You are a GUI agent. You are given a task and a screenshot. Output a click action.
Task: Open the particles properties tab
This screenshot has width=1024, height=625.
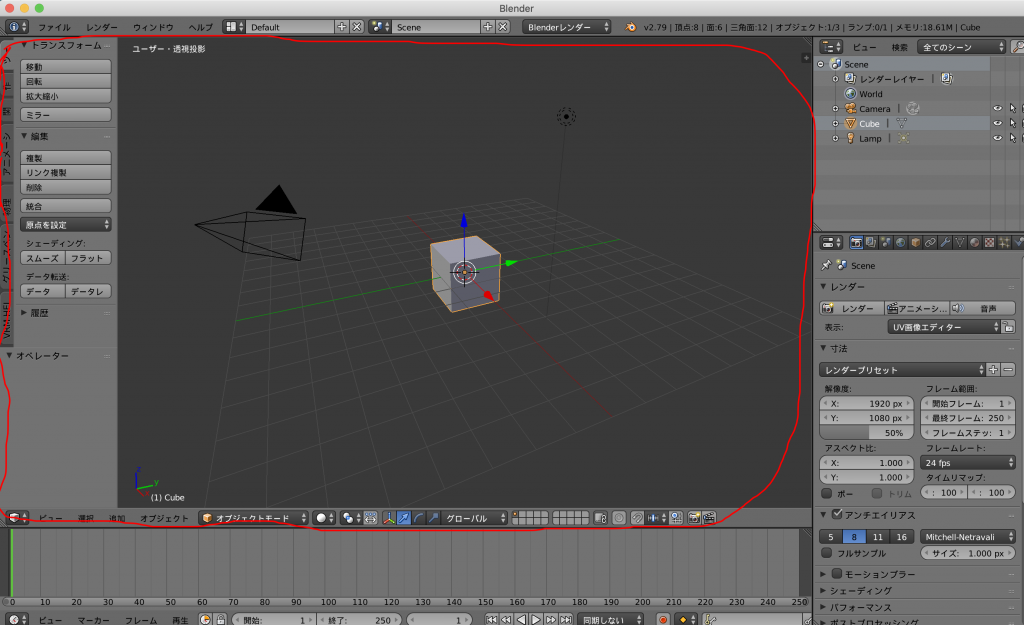pos(1004,242)
